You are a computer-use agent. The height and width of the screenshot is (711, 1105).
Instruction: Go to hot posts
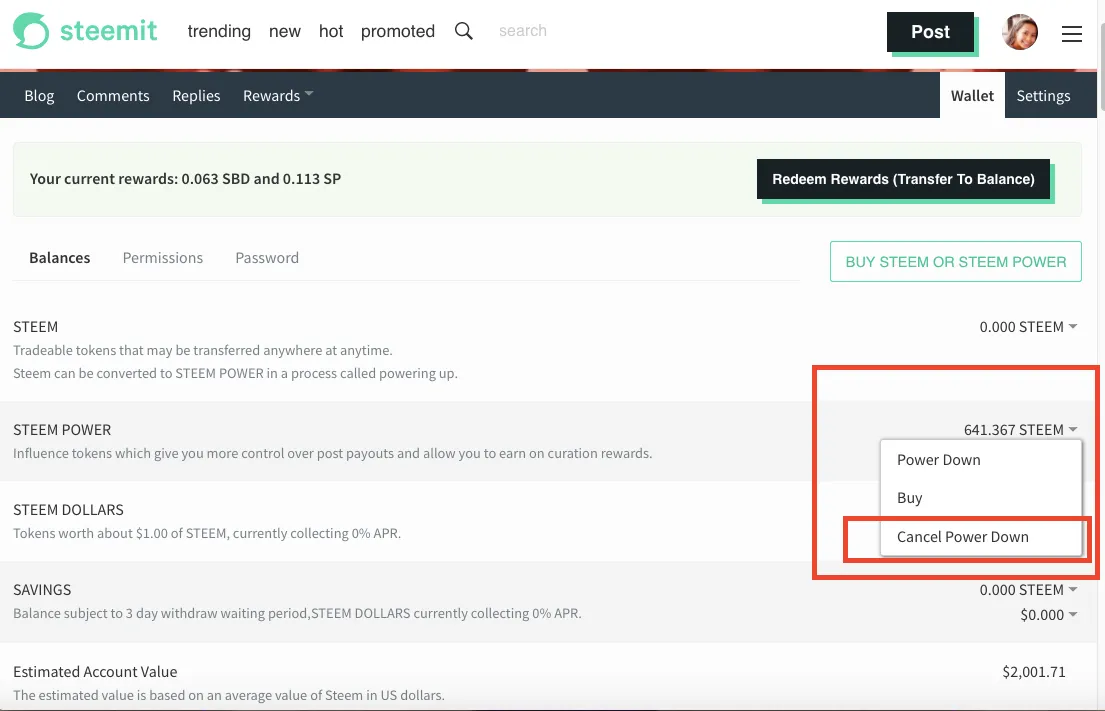331,31
